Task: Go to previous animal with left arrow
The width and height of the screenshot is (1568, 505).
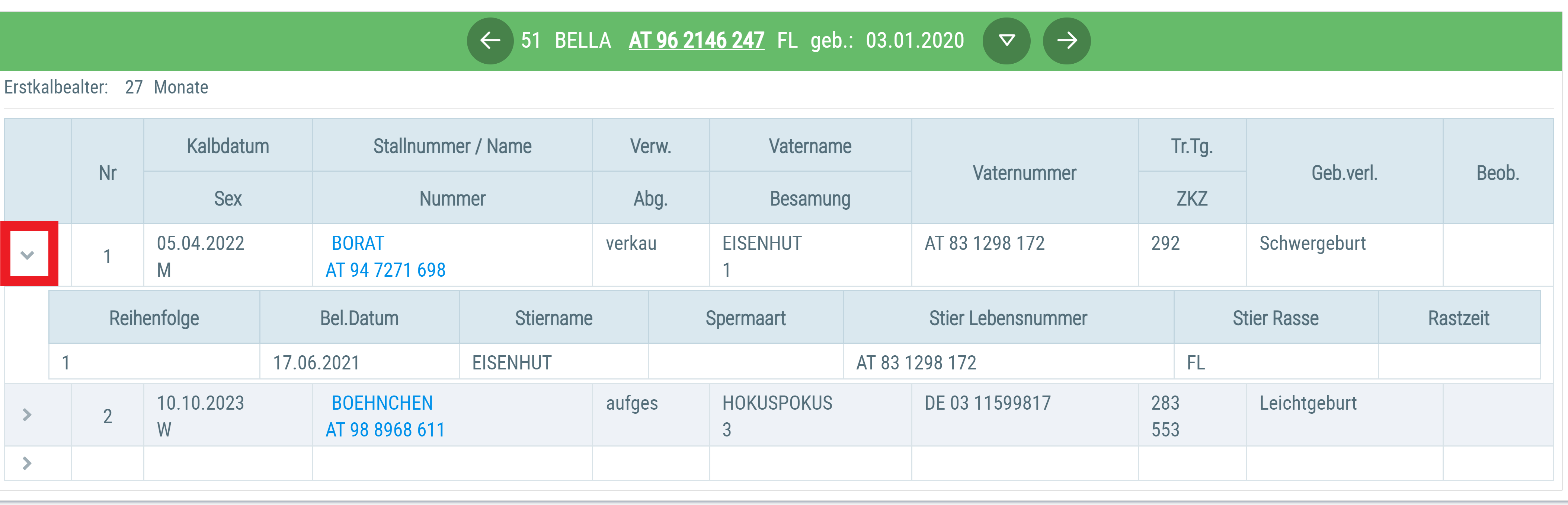Action: point(490,41)
